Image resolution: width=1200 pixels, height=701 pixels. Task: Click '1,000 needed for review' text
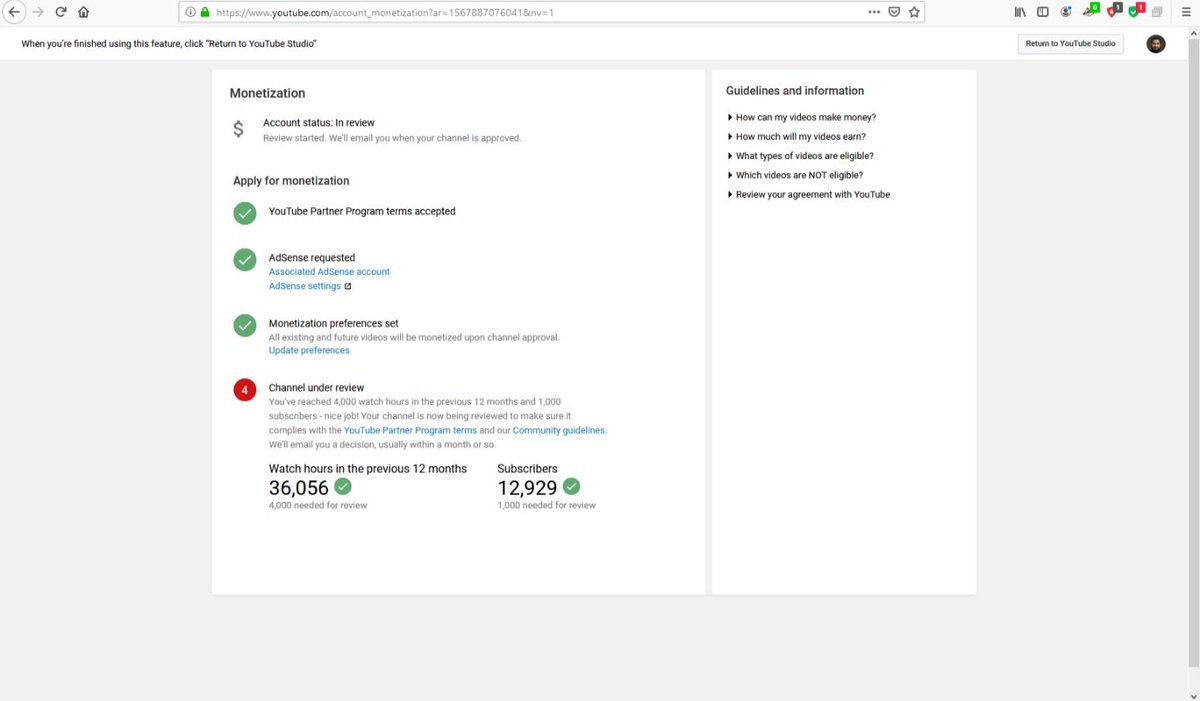pyautogui.click(x=546, y=505)
